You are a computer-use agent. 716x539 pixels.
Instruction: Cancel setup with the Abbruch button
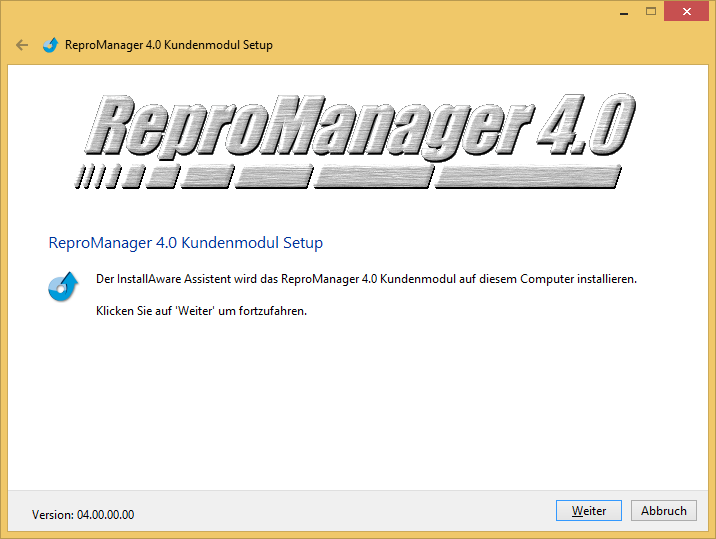pyautogui.click(x=663, y=510)
